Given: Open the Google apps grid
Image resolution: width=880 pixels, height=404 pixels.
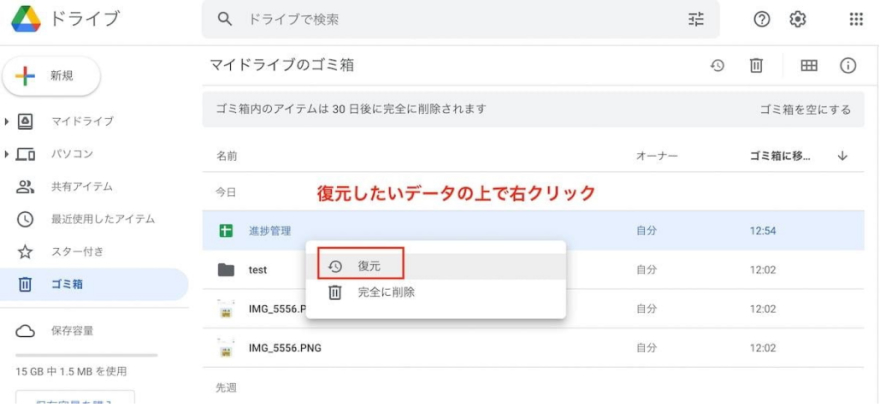Looking at the screenshot, I should pos(856,20).
